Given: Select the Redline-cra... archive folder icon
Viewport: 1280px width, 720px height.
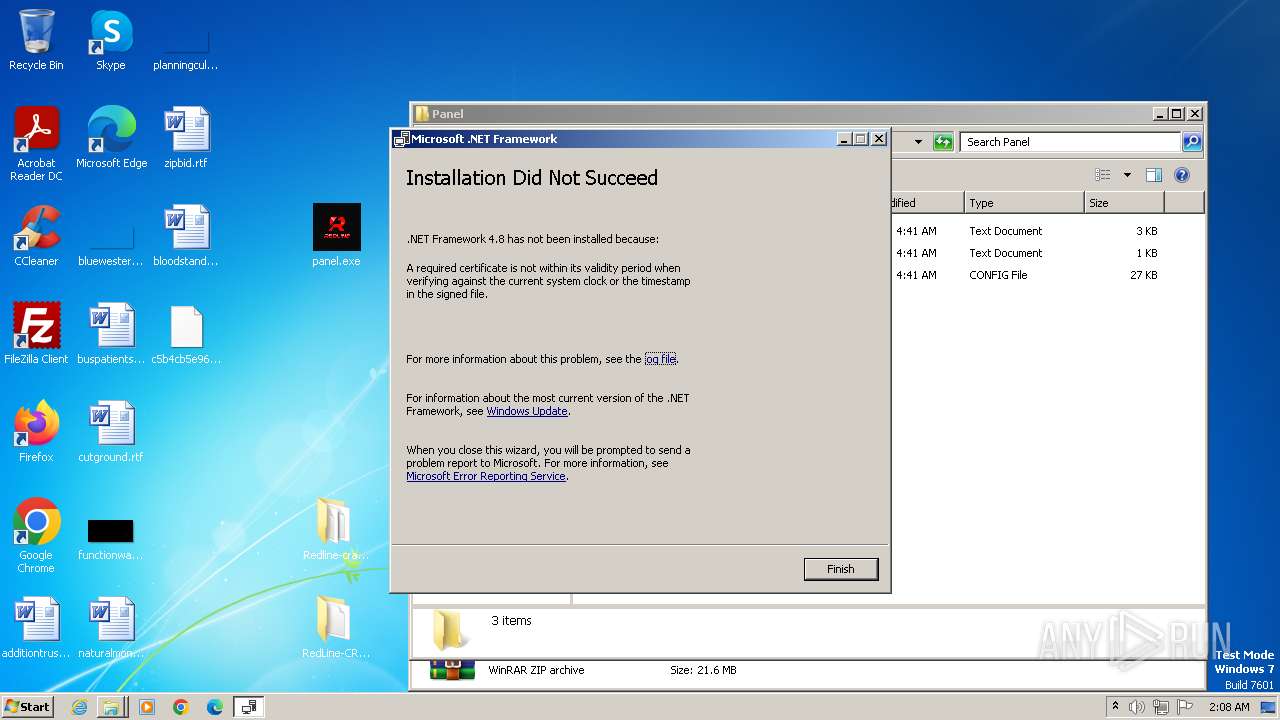Looking at the screenshot, I should [x=336, y=529].
